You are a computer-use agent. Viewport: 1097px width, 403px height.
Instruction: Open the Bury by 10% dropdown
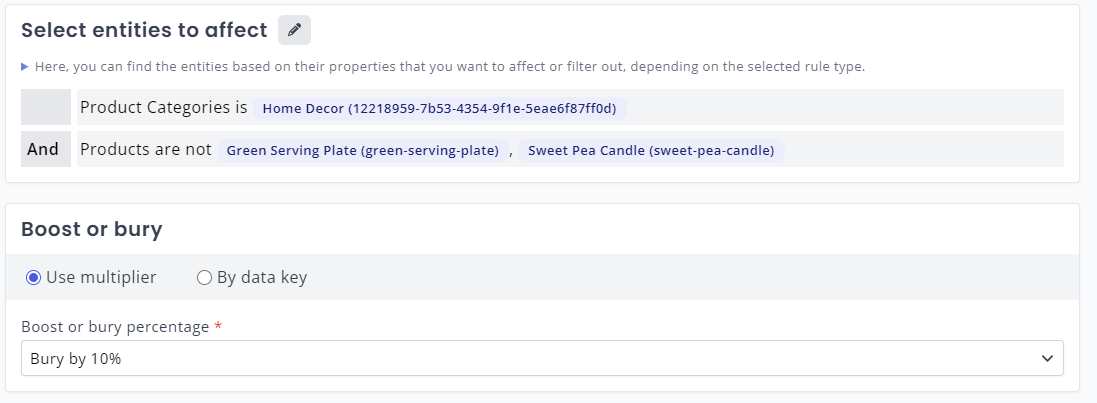pos(541,358)
